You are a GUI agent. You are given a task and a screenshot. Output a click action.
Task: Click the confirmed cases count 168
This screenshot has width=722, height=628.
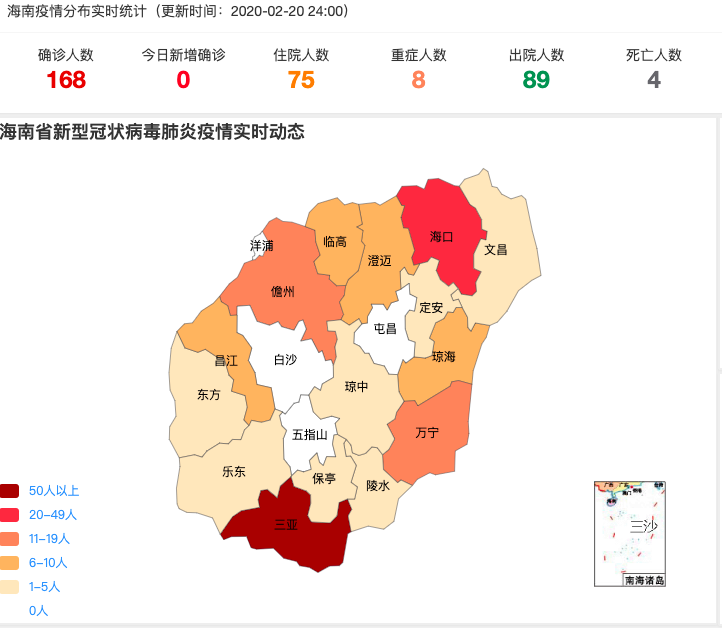point(66,80)
